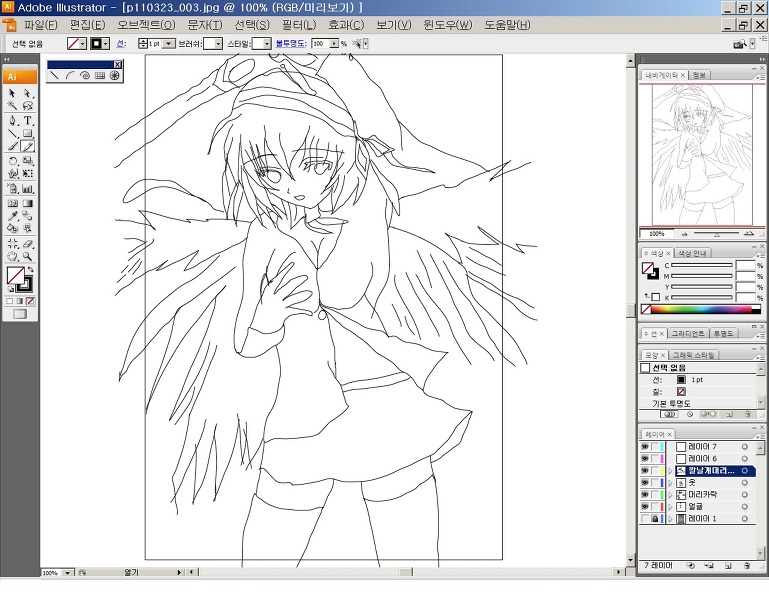Open the 편집(E) menu
This screenshot has height=595, width=769.
pyautogui.click(x=88, y=25)
